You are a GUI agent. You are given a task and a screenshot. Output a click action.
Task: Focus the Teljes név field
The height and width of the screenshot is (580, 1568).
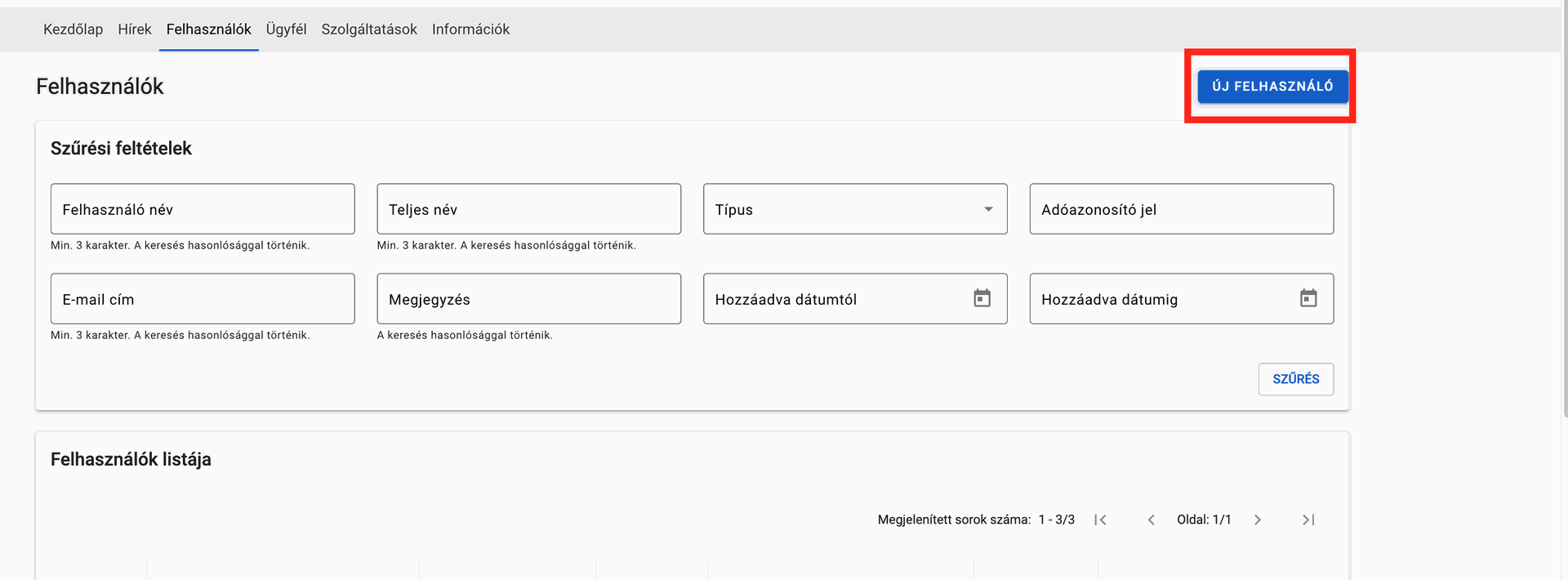pyautogui.click(x=528, y=209)
